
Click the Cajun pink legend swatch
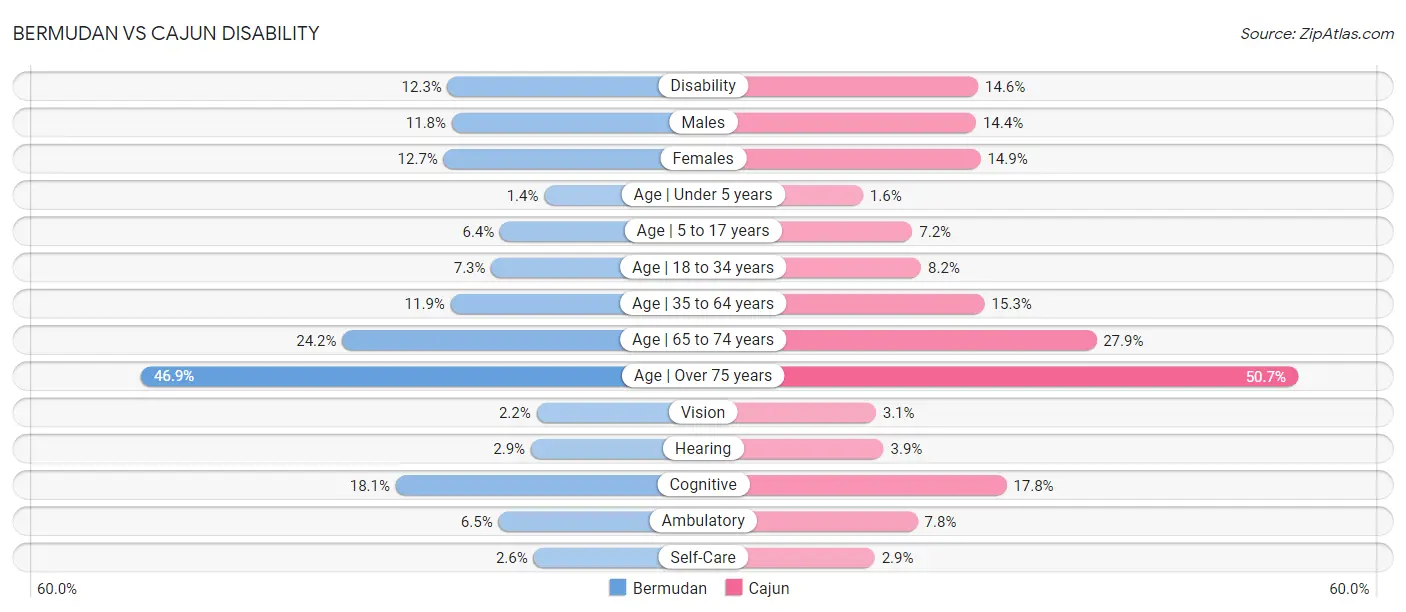pos(734,588)
